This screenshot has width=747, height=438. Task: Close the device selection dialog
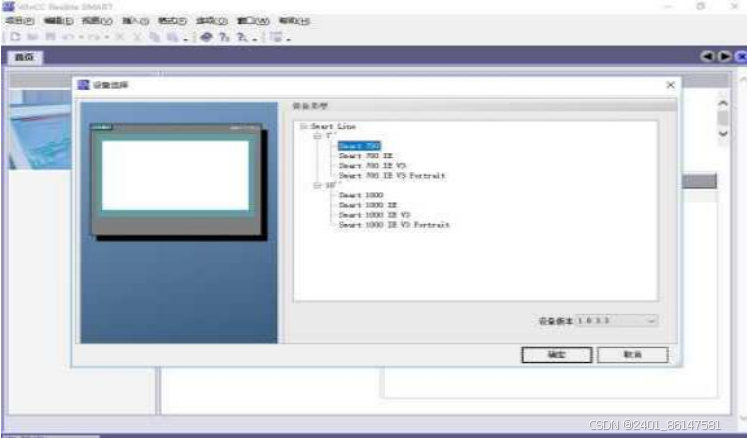670,85
